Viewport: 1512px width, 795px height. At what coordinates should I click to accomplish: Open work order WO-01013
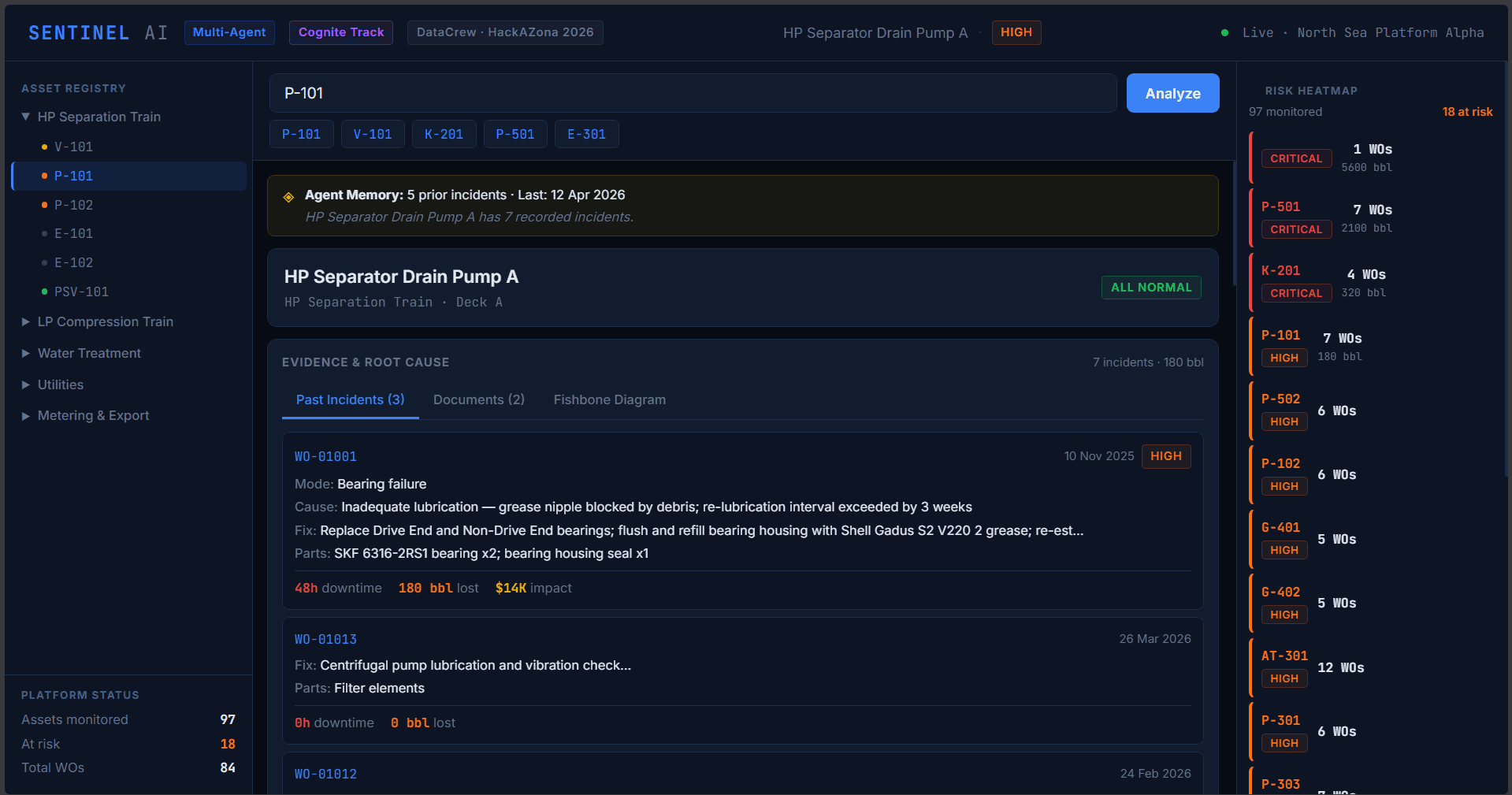[325, 639]
